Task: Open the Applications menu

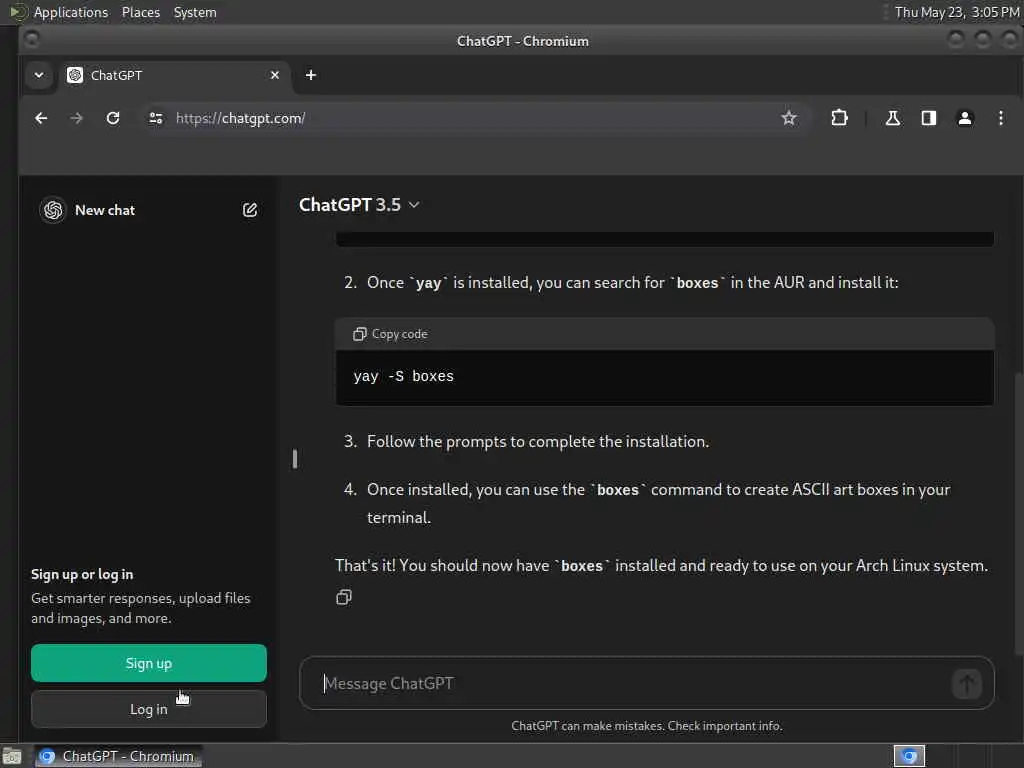Action: pyautogui.click(x=71, y=12)
